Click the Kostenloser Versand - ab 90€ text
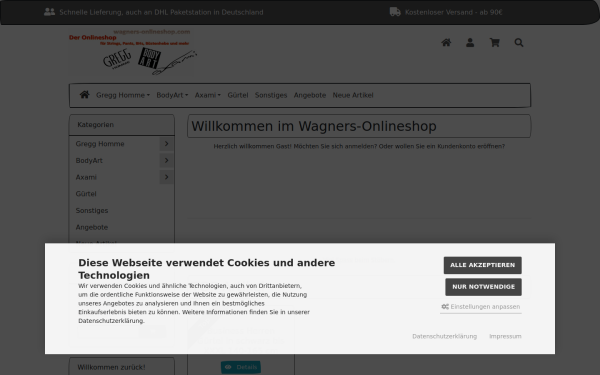Screen dimensions: 600x375 453,12
